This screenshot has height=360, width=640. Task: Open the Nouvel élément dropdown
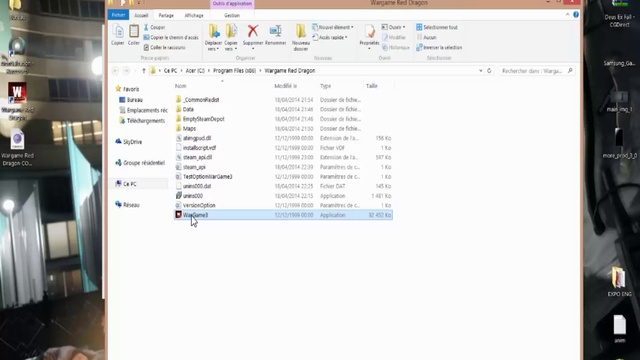click(333, 27)
